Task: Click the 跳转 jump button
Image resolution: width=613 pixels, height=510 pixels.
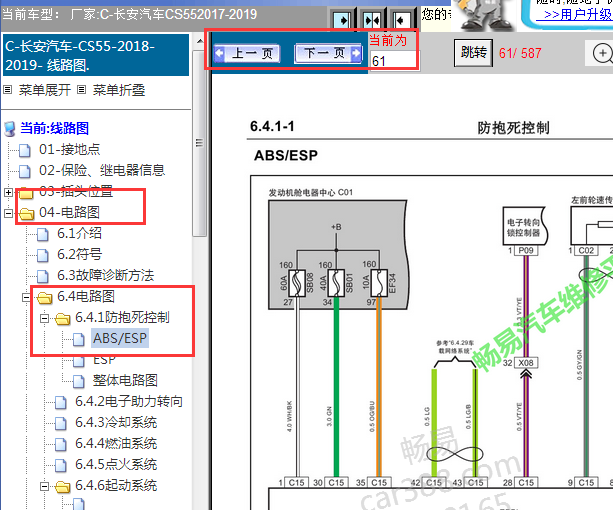Action: pyautogui.click(x=473, y=52)
